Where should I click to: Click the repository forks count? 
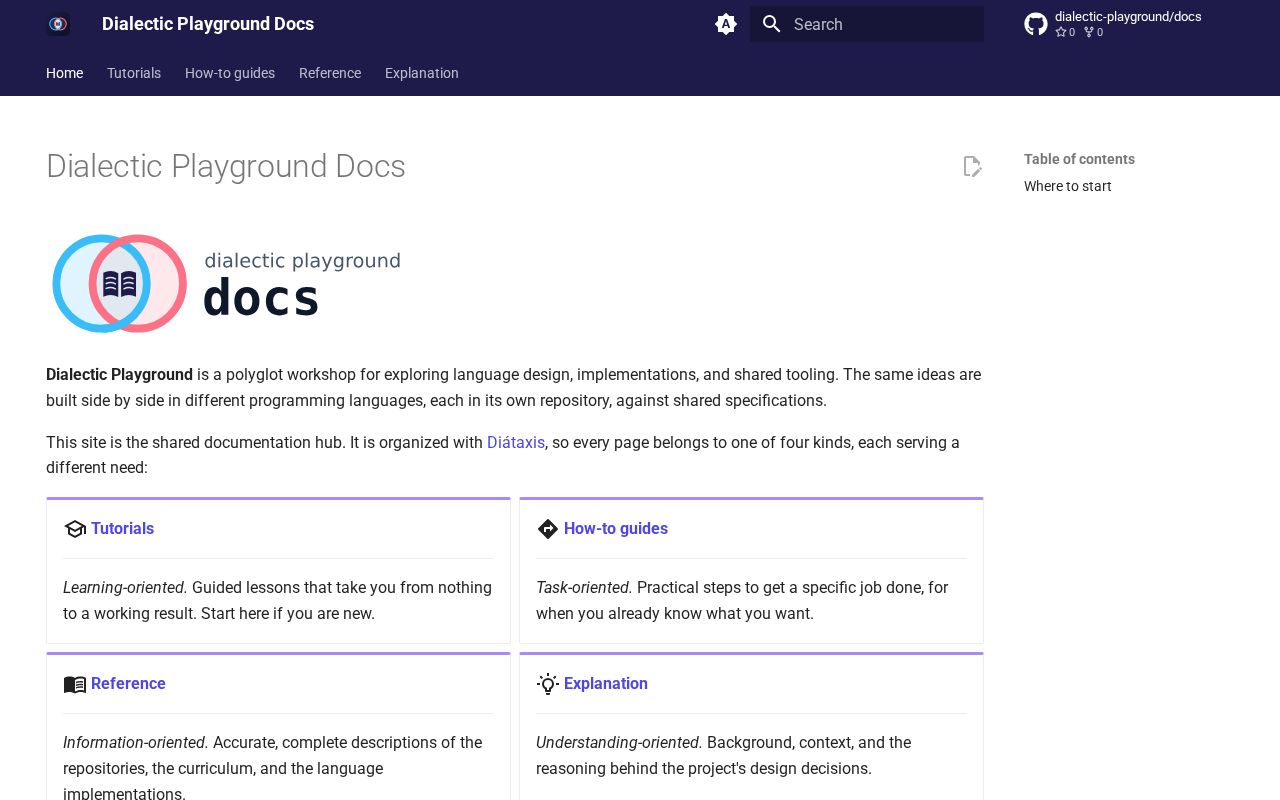[x=1094, y=32]
